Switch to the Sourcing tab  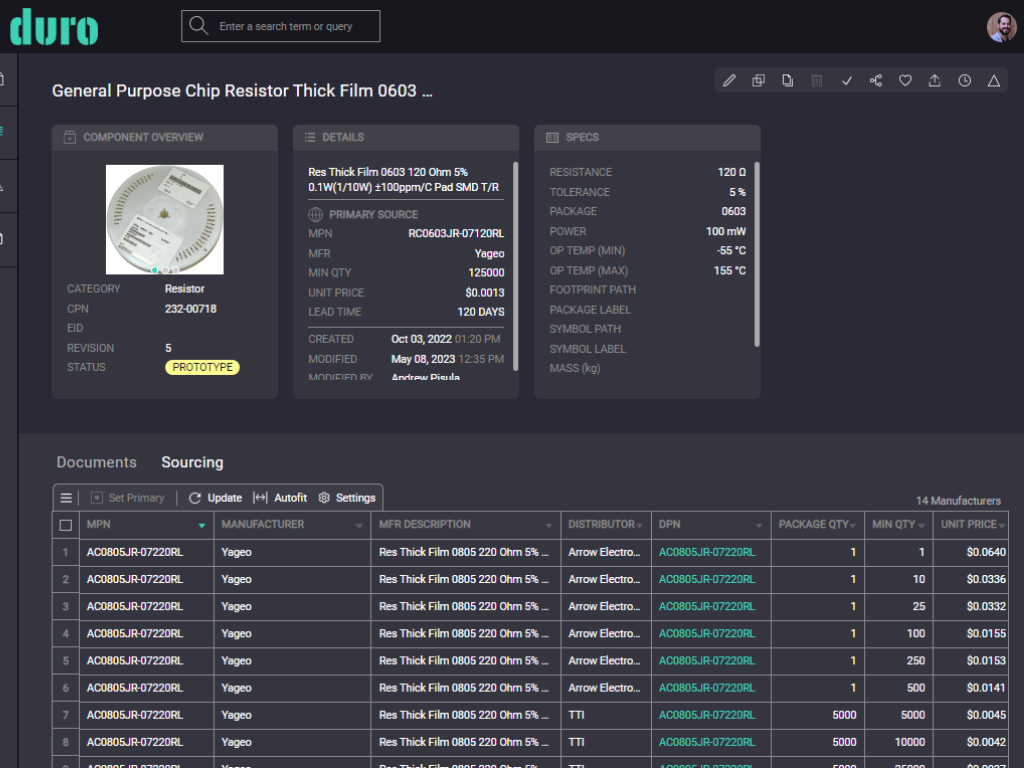[192, 462]
